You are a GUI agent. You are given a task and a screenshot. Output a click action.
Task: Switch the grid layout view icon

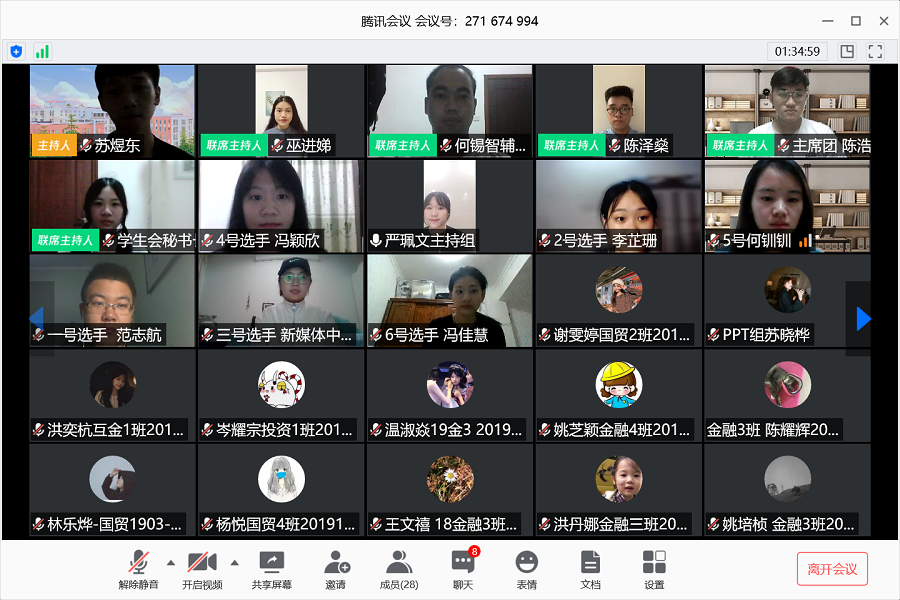click(847, 51)
